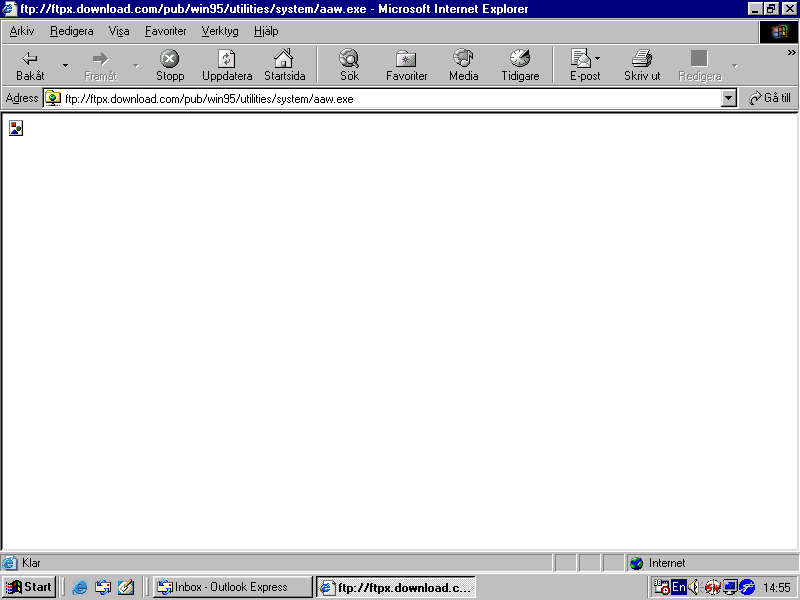Click the Internet security zone indicator
800x600 pixels.
pos(658,563)
